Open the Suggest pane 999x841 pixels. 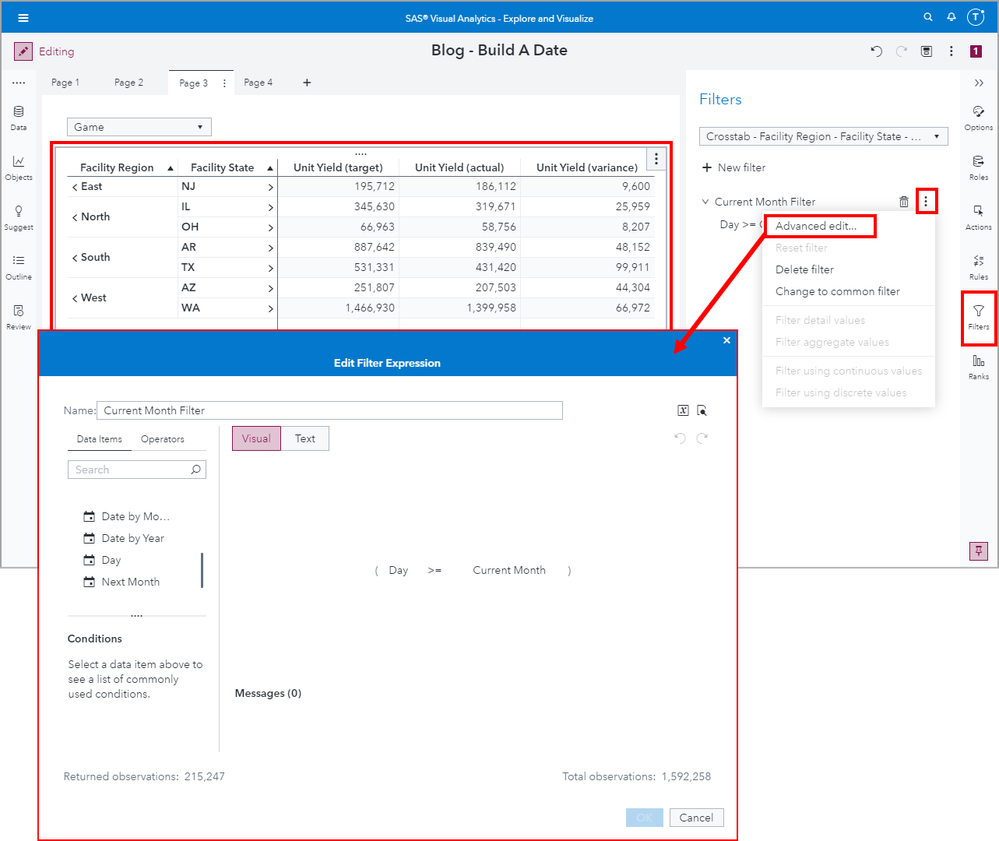click(x=18, y=218)
